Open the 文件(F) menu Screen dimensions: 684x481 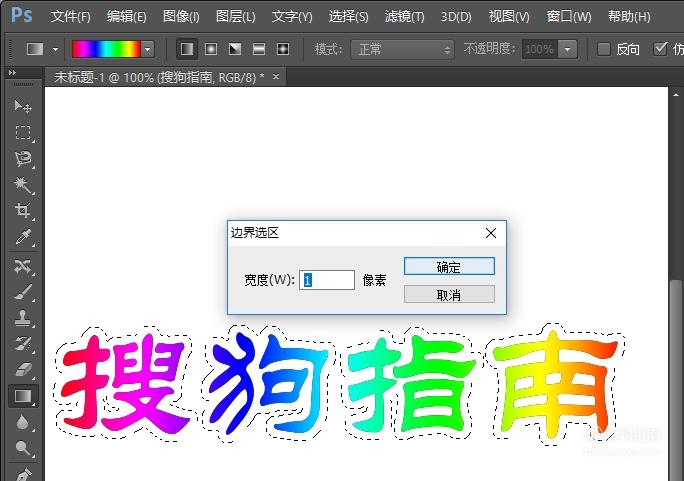pyautogui.click(x=70, y=17)
